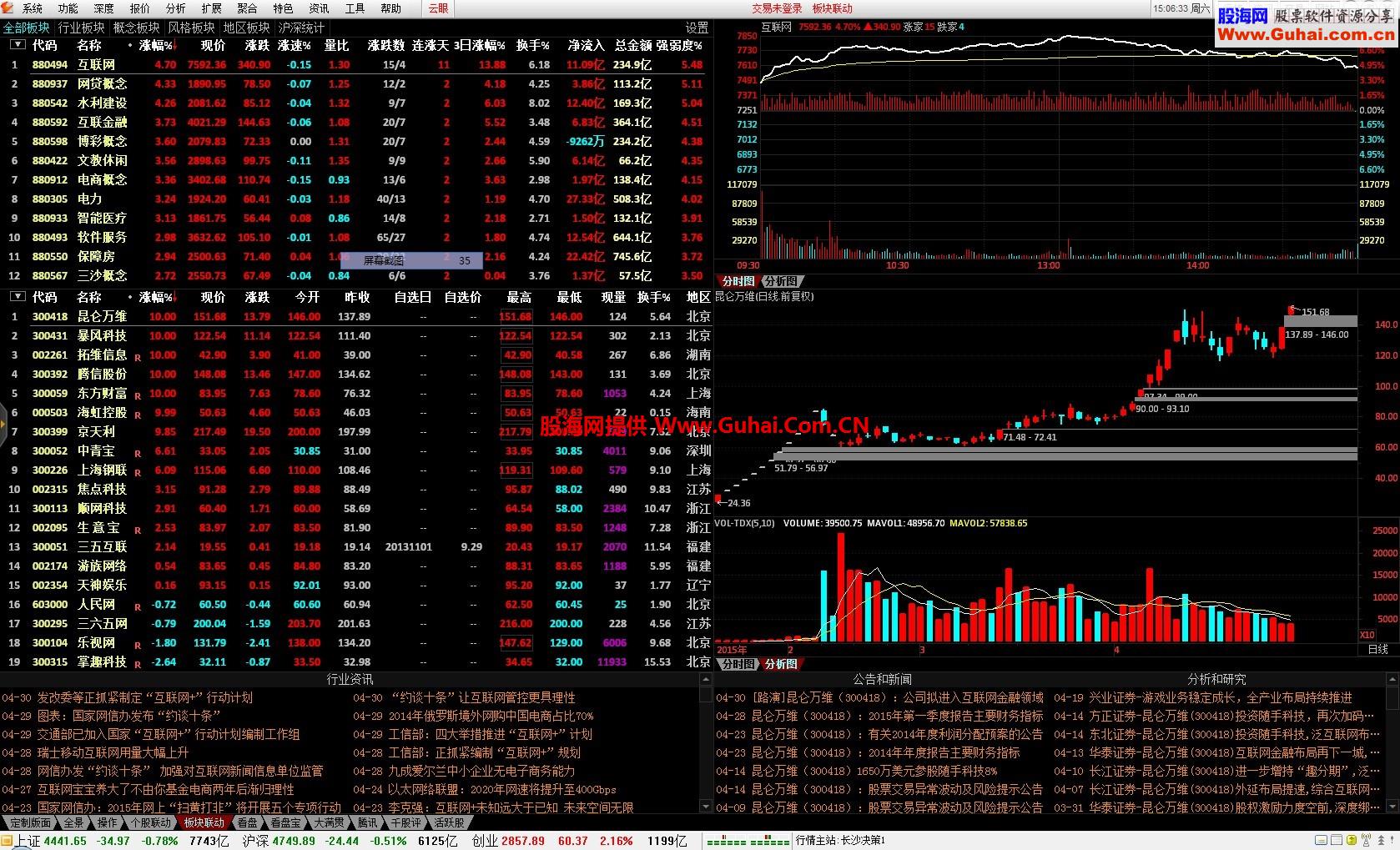The width and height of the screenshot is (1400, 850).
Task: Switch to 地区板块 tab
Action: click(246, 28)
